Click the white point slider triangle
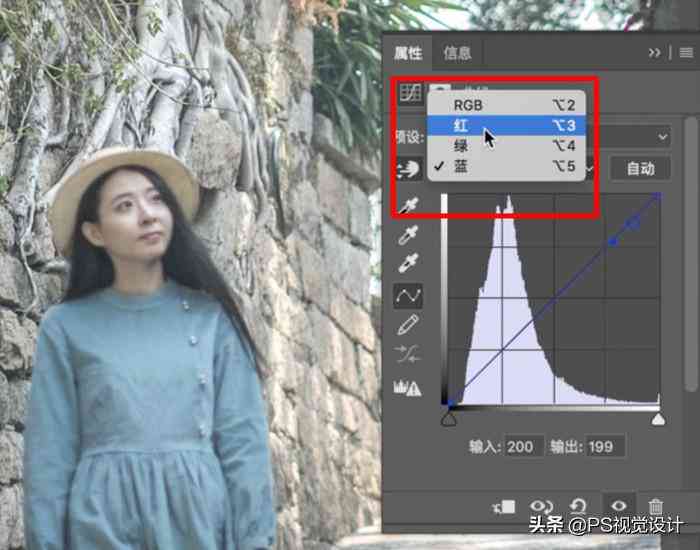The height and width of the screenshot is (550, 700). [x=658, y=420]
